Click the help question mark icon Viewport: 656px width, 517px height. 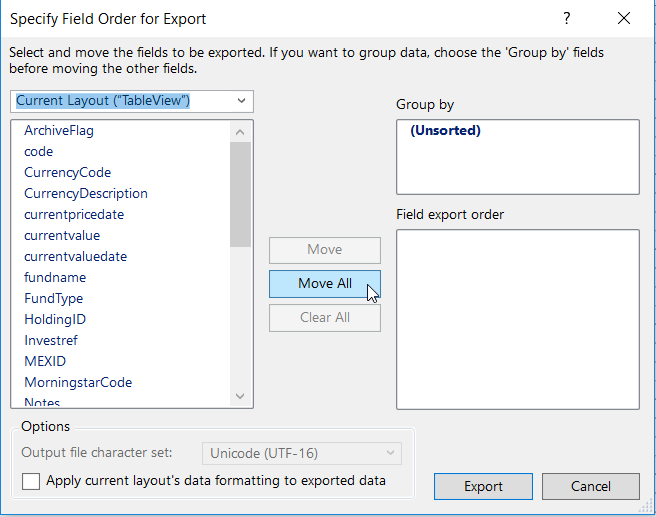click(567, 19)
